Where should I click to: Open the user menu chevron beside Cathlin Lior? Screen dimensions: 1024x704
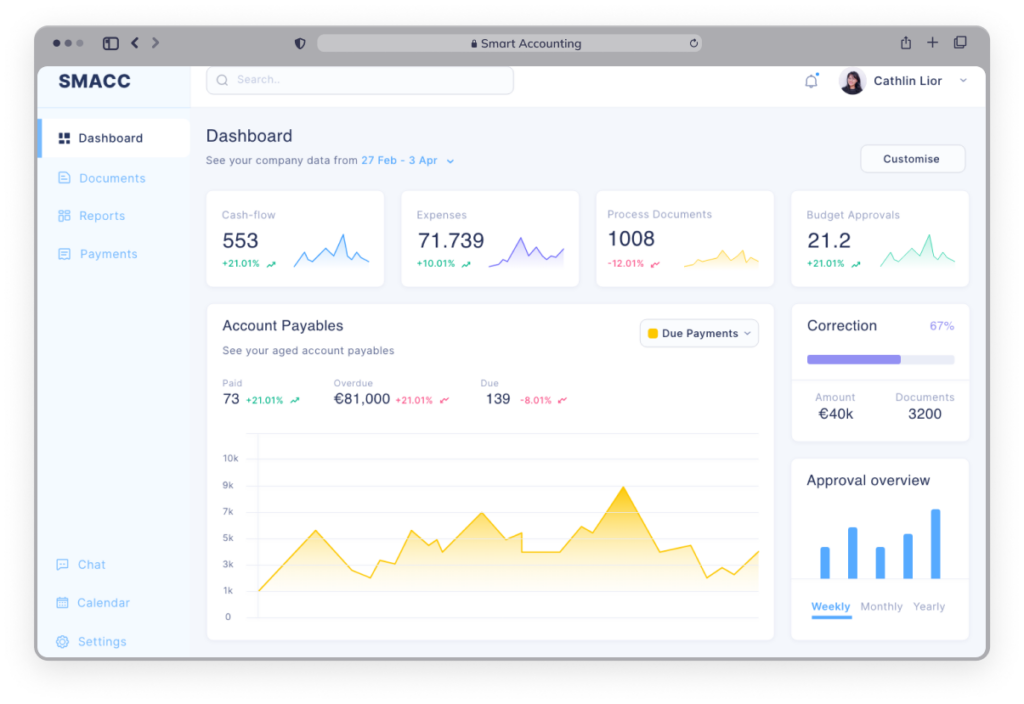963,81
